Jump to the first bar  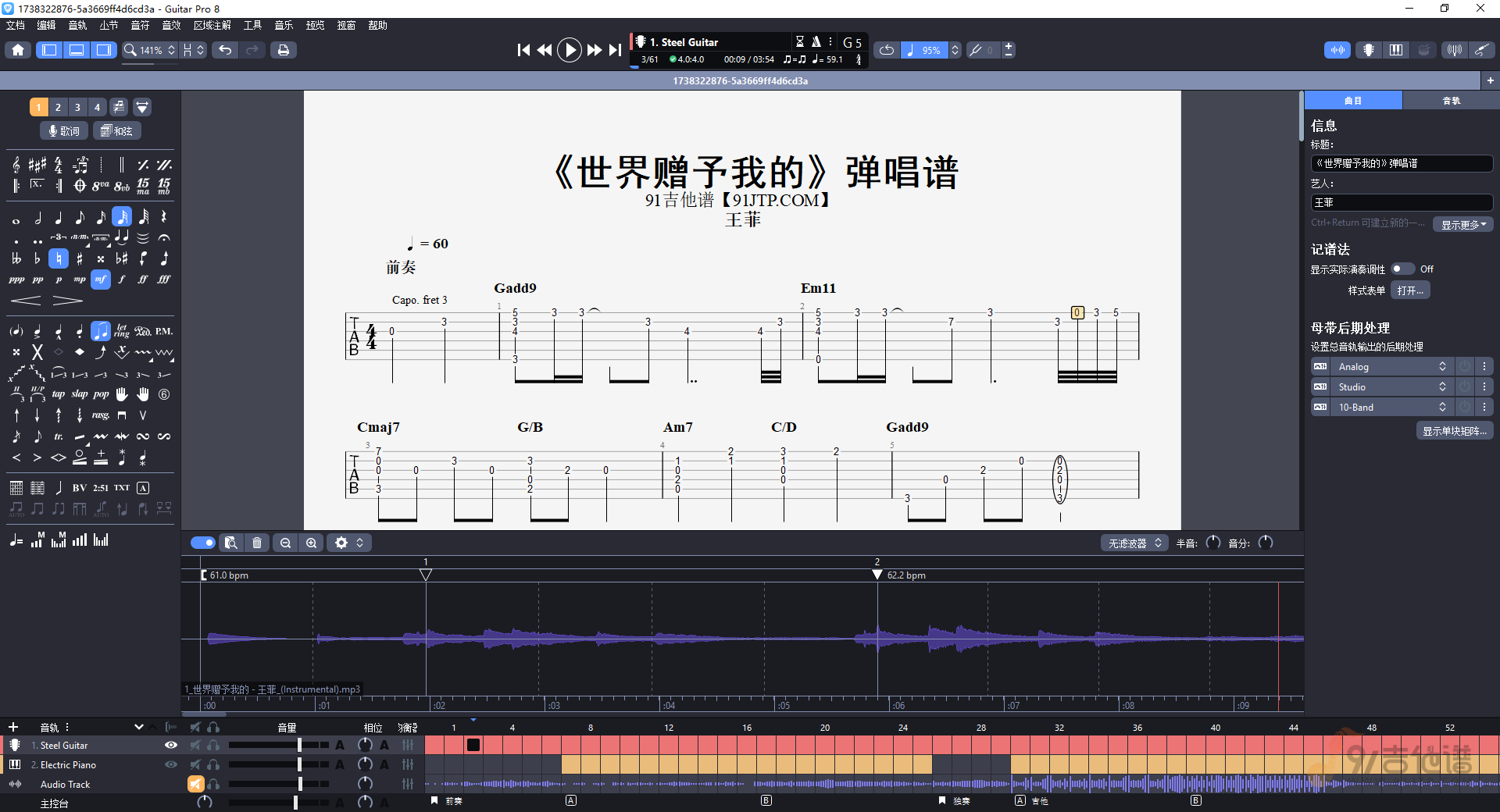[x=523, y=50]
